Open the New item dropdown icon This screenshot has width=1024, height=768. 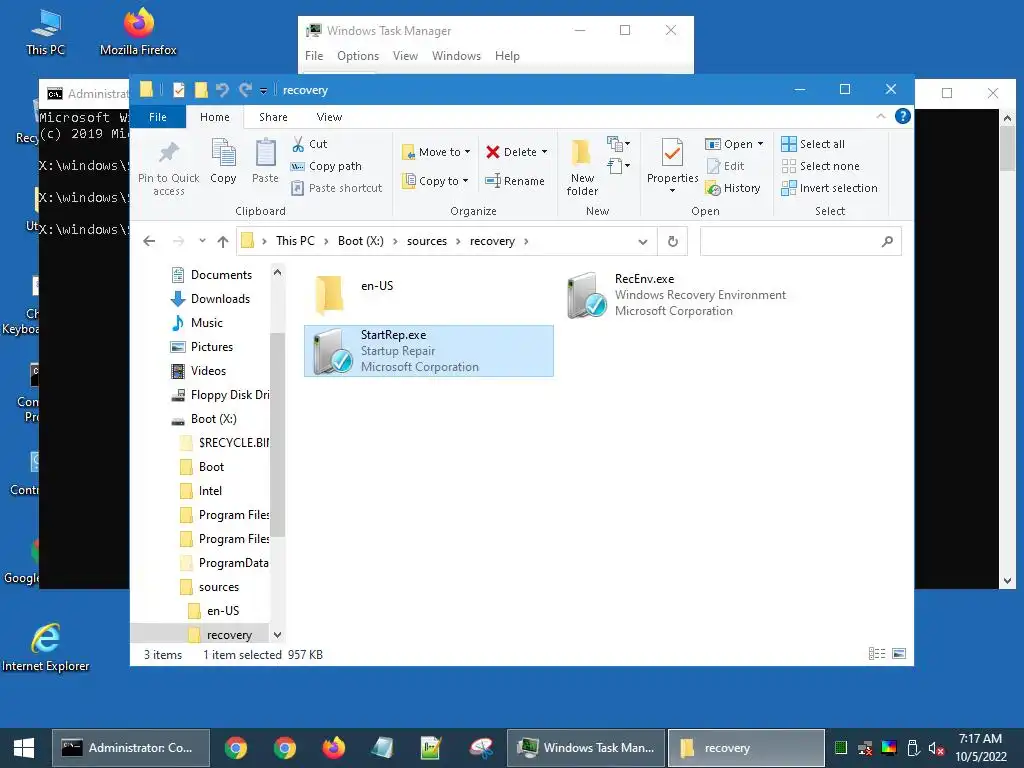(618, 144)
